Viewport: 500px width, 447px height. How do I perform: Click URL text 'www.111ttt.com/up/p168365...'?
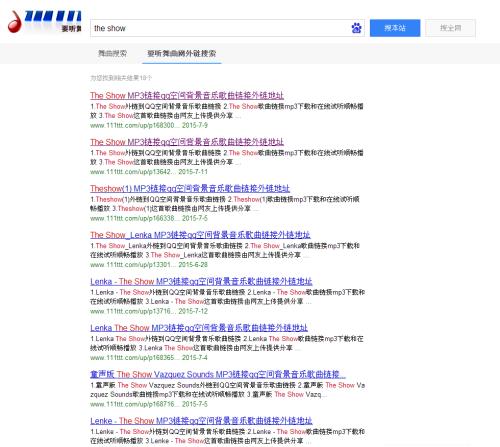click(135, 358)
